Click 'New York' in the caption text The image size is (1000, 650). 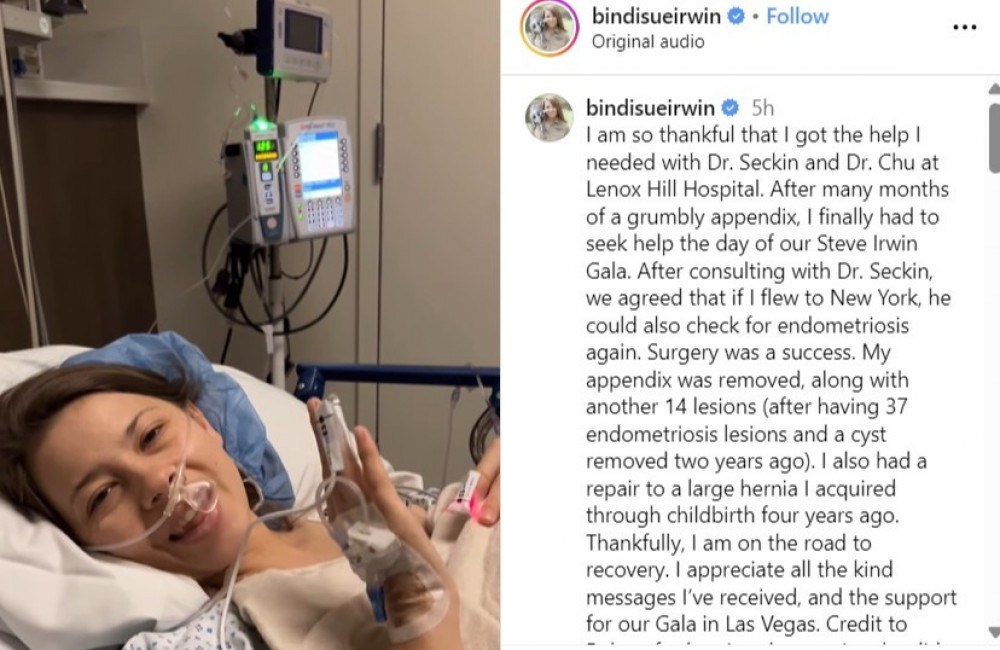click(x=885, y=299)
